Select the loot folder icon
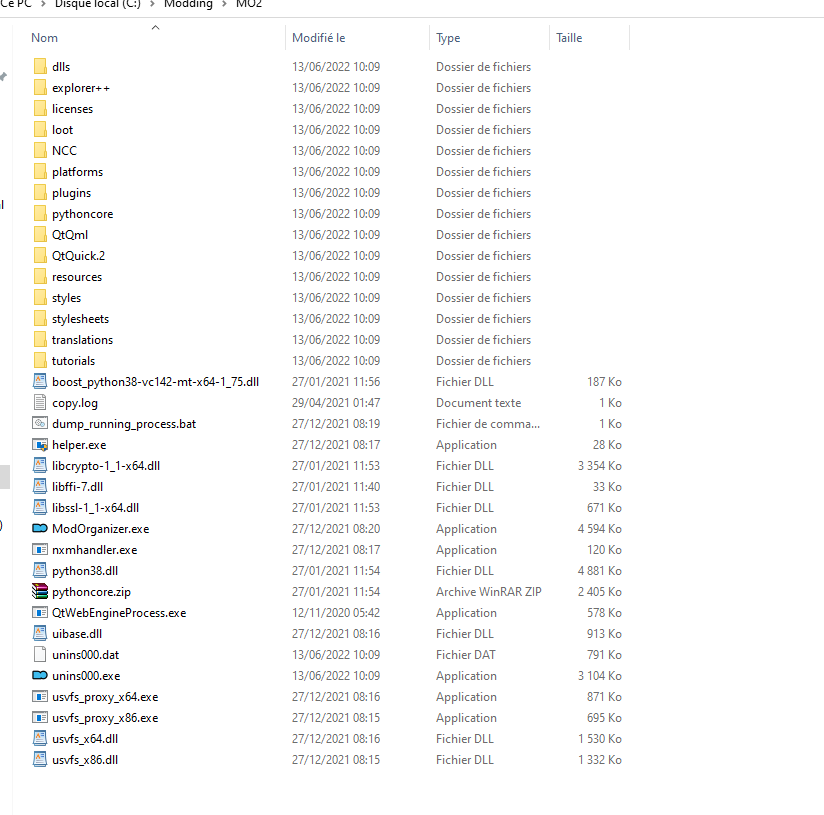Viewport: 824px width, 815px height. click(x=40, y=129)
